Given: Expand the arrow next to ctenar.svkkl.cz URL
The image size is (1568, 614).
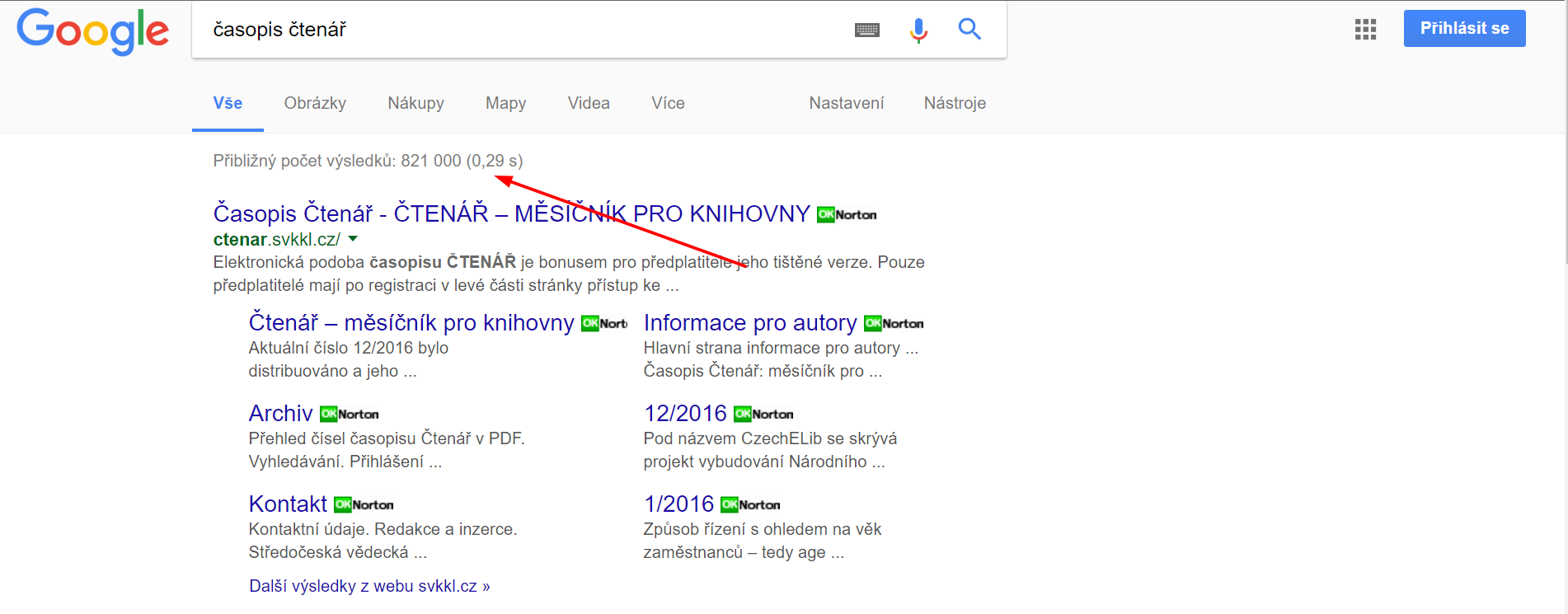Looking at the screenshot, I should coord(353,239).
